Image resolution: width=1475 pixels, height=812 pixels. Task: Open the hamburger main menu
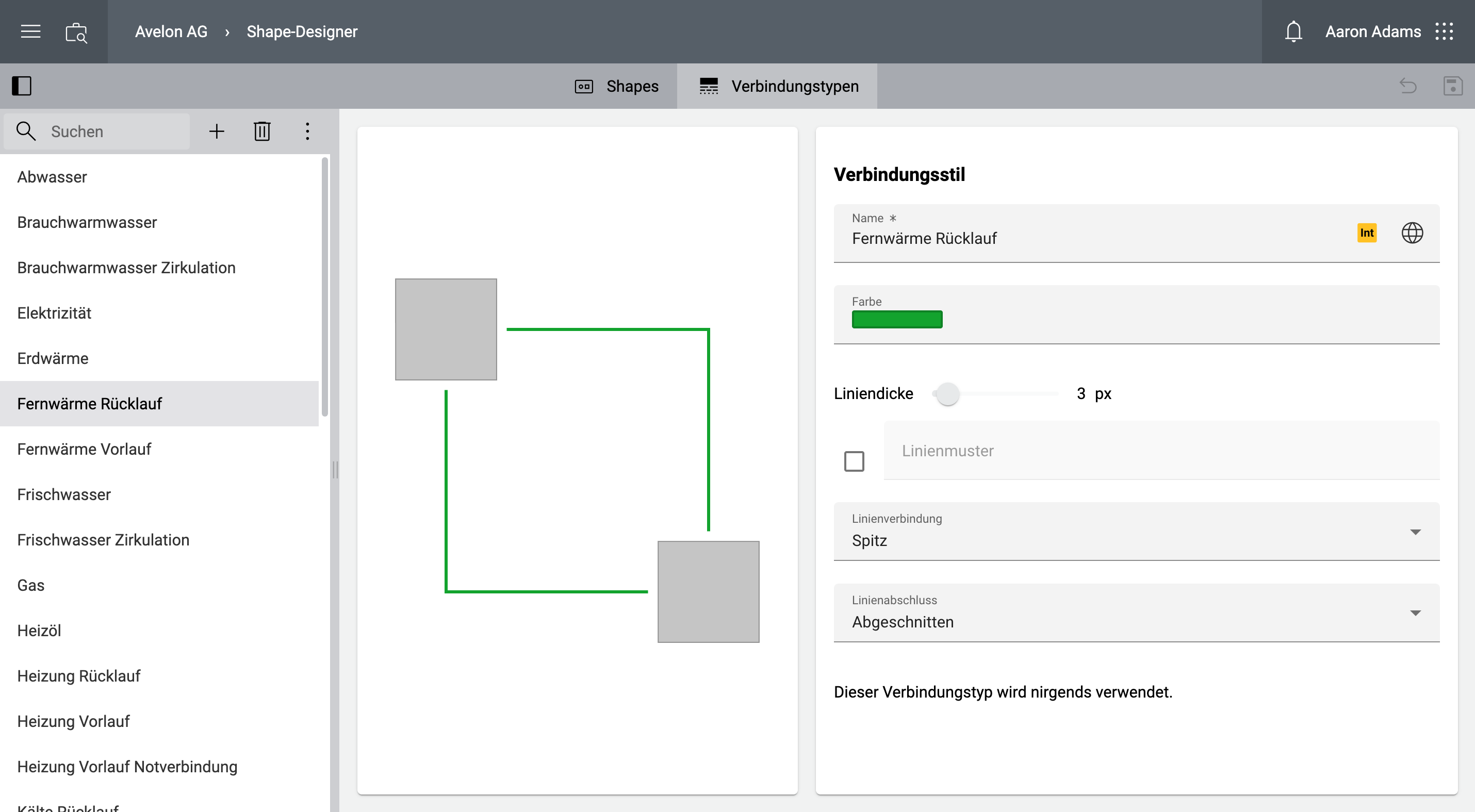point(30,31)
